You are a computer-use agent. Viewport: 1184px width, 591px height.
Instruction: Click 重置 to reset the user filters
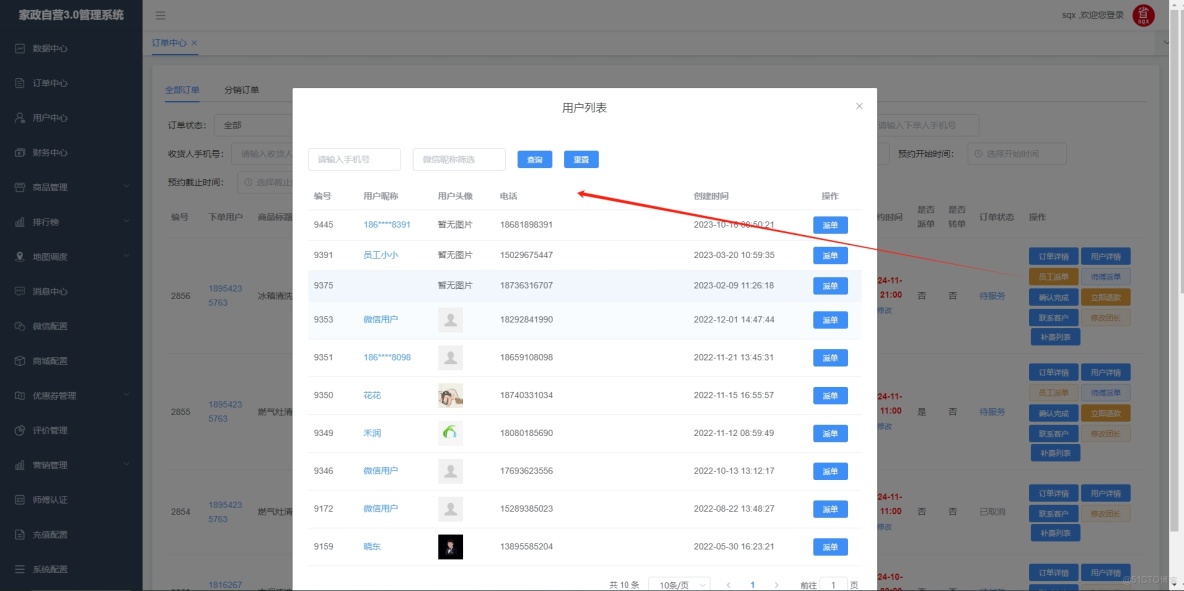pyautogui.click(x=582, y=159)
